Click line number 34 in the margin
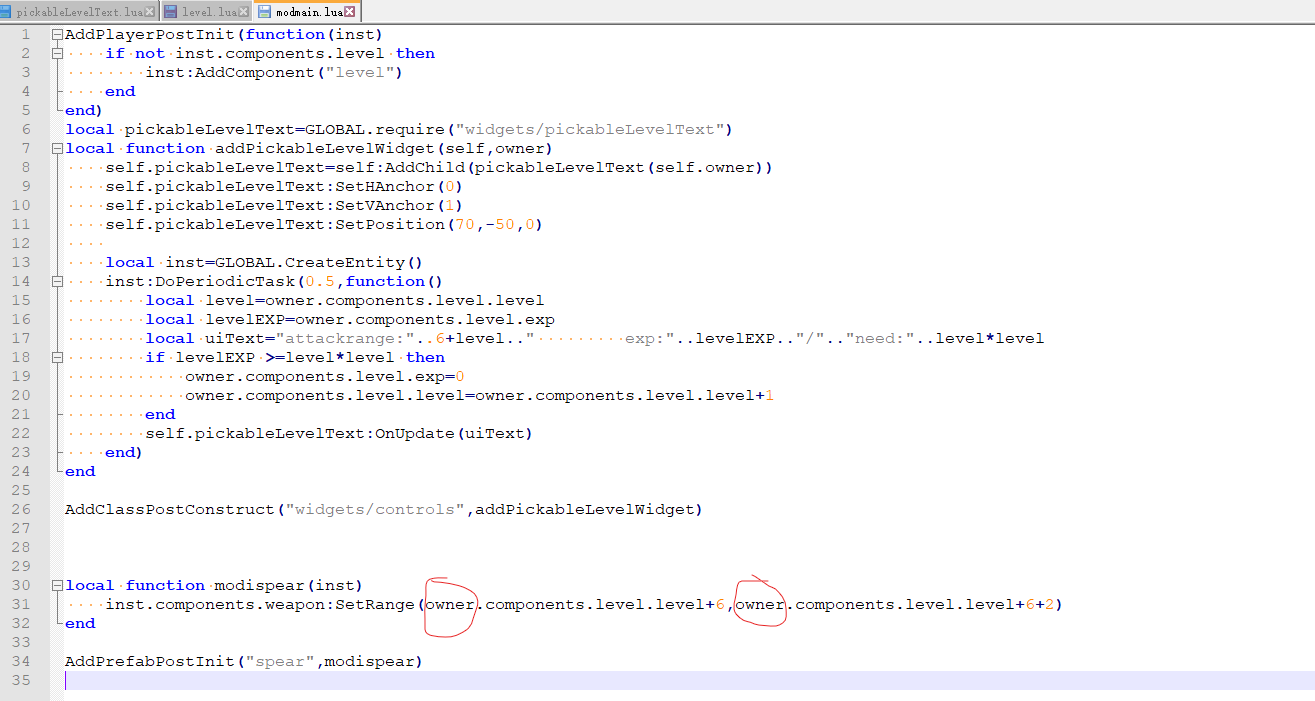This screenshot has width=1315, height=701. [x=23, y=661]
